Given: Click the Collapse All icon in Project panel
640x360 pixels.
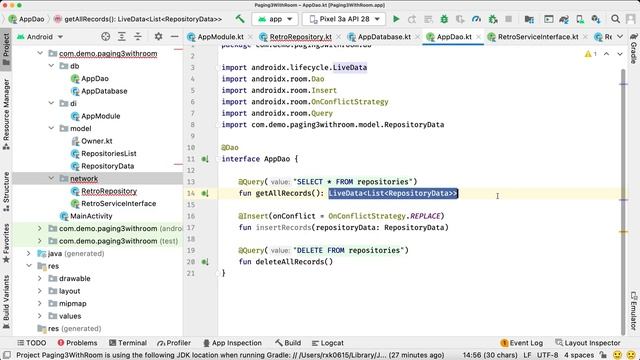Looking at the screenshot, I should [x=138, y=37].
